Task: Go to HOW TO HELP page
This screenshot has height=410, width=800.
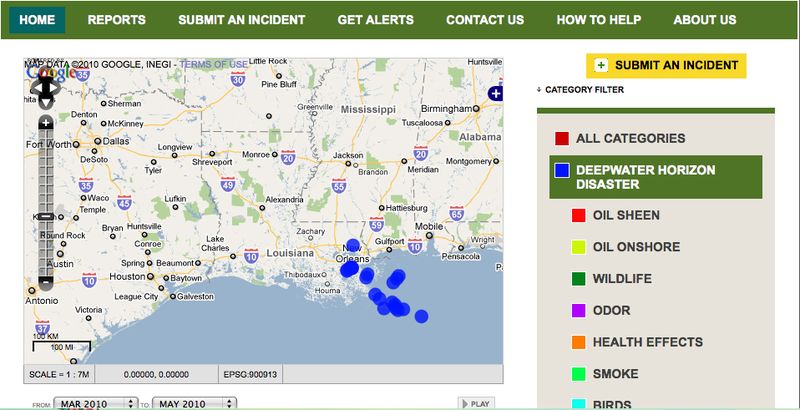Action: click(x=598, y=20)
